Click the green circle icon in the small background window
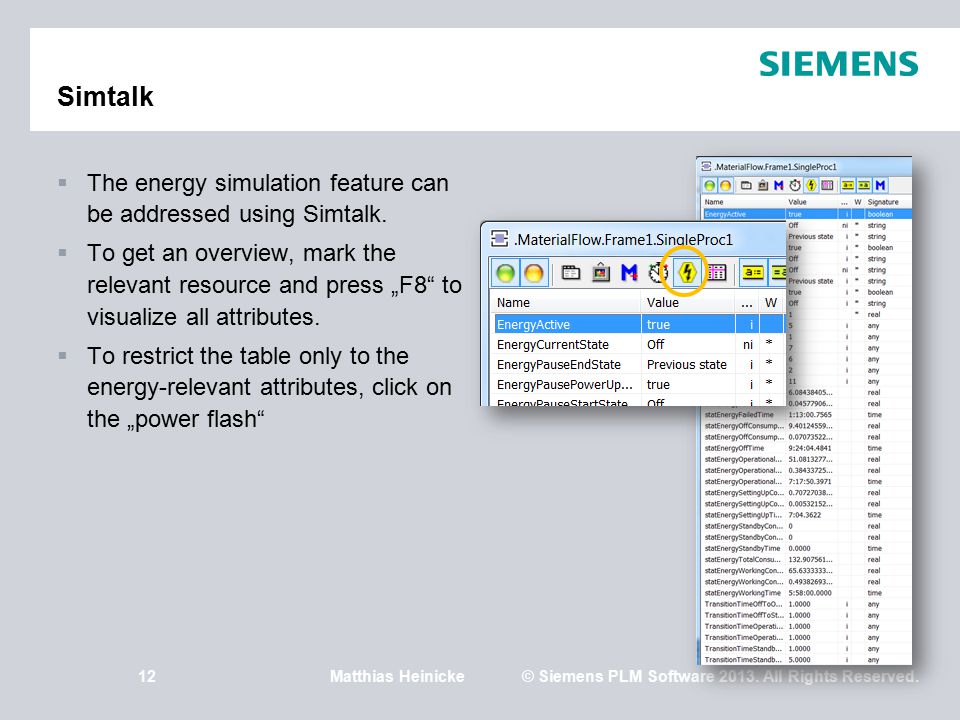This screenshot has width=960, height=720. 710,186
